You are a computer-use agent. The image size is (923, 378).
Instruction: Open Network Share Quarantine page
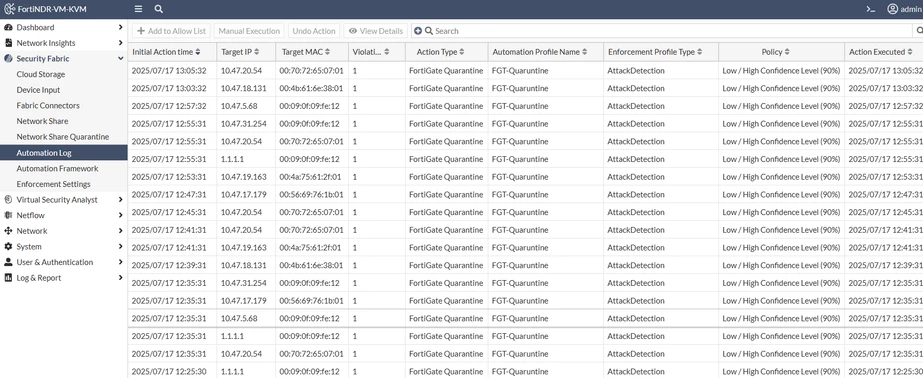64,137
